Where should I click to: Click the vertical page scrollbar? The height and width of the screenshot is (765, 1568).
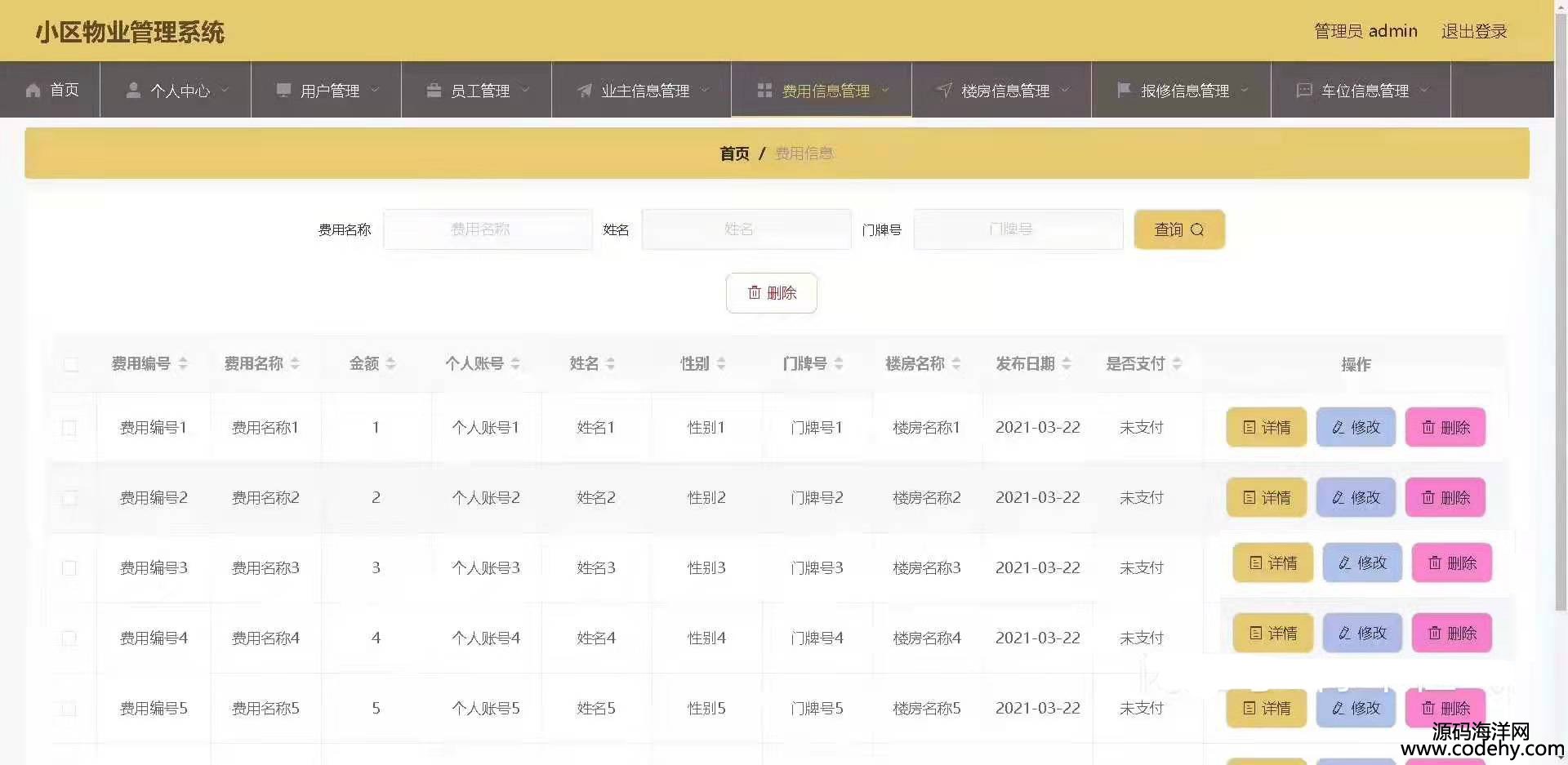1561,327
